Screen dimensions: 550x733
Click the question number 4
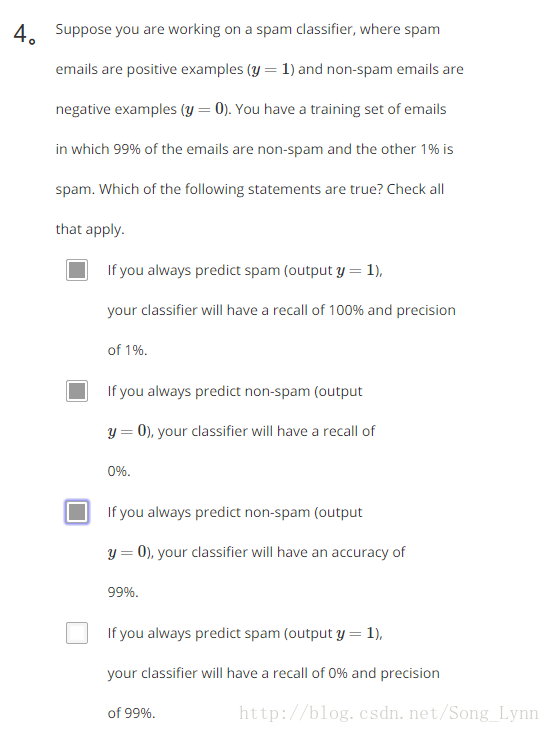(x=24, y=34)
